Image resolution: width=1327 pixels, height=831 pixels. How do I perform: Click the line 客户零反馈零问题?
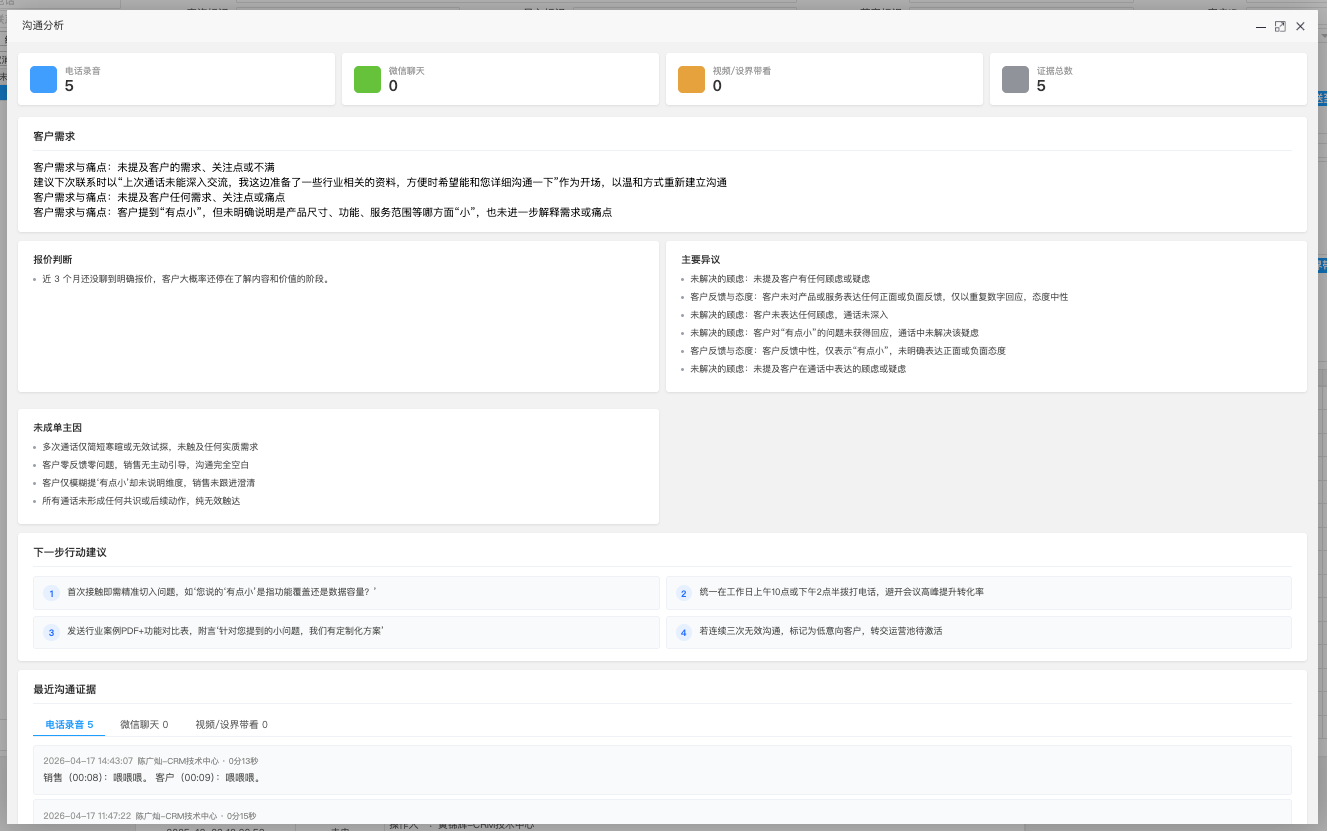click(146, 465)
